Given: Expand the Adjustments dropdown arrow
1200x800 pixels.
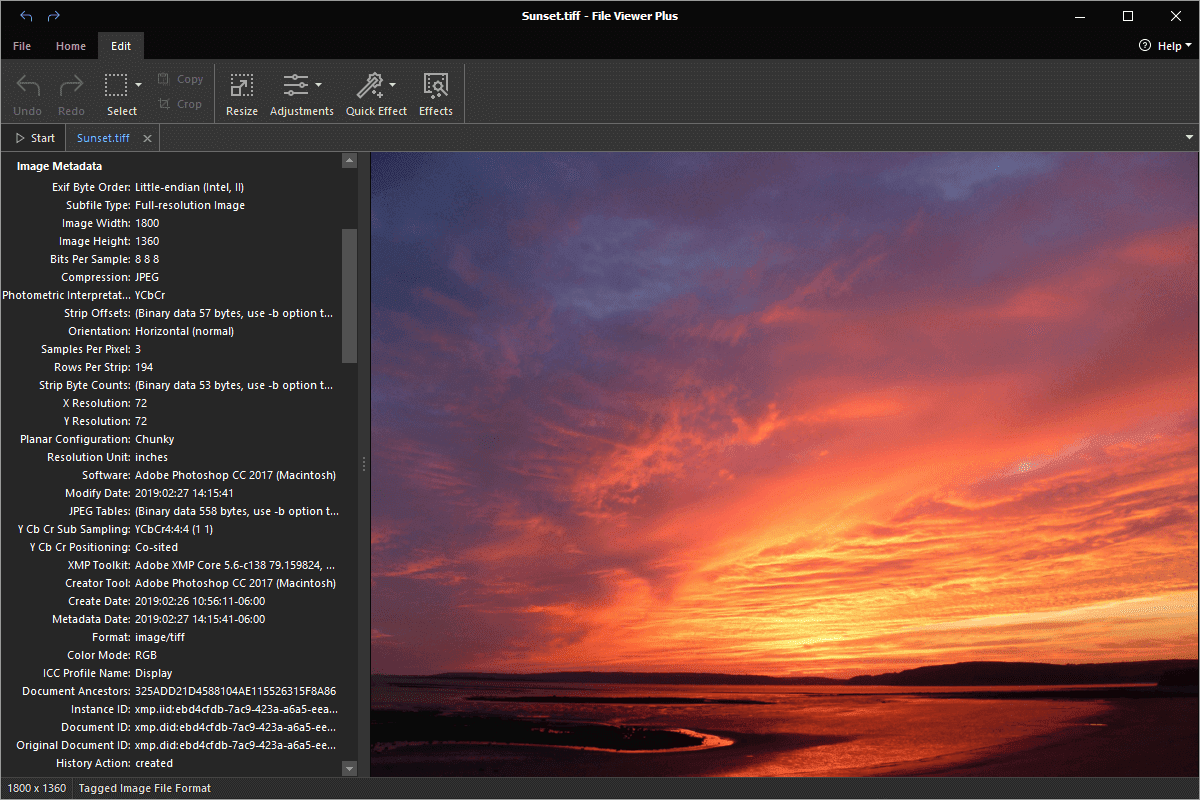Looking at the screenshot, I should point(318,85).
